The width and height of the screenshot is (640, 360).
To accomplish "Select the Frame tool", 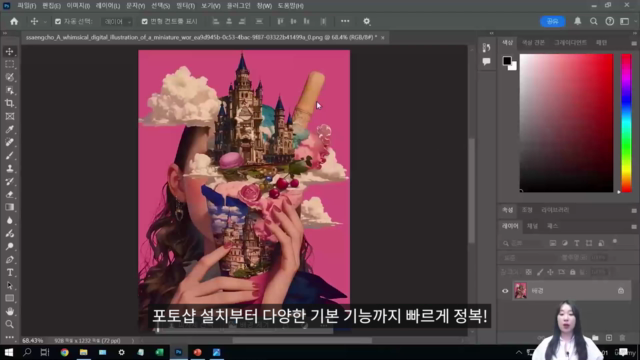I will pos(9,116).
